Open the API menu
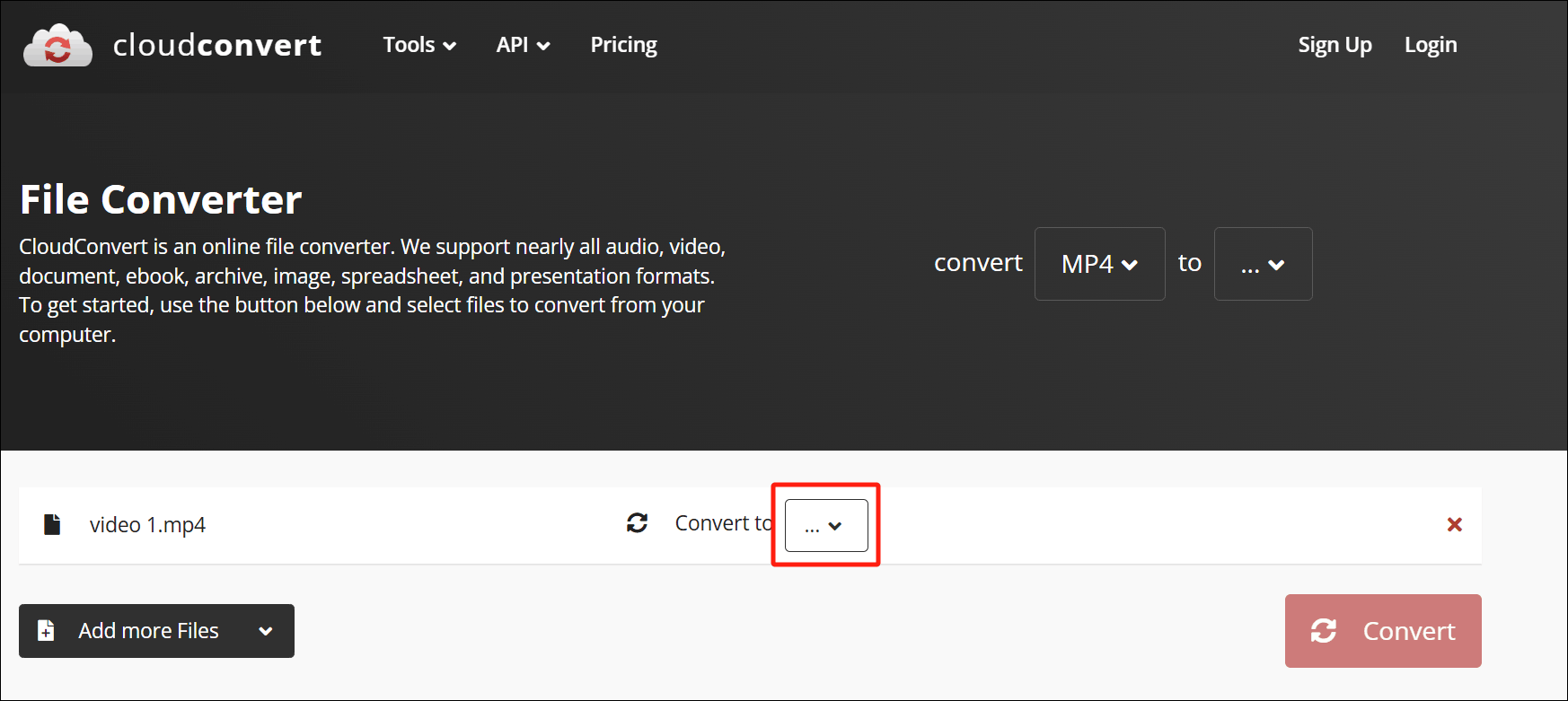The image size is (1568, 701). (523, 45)
